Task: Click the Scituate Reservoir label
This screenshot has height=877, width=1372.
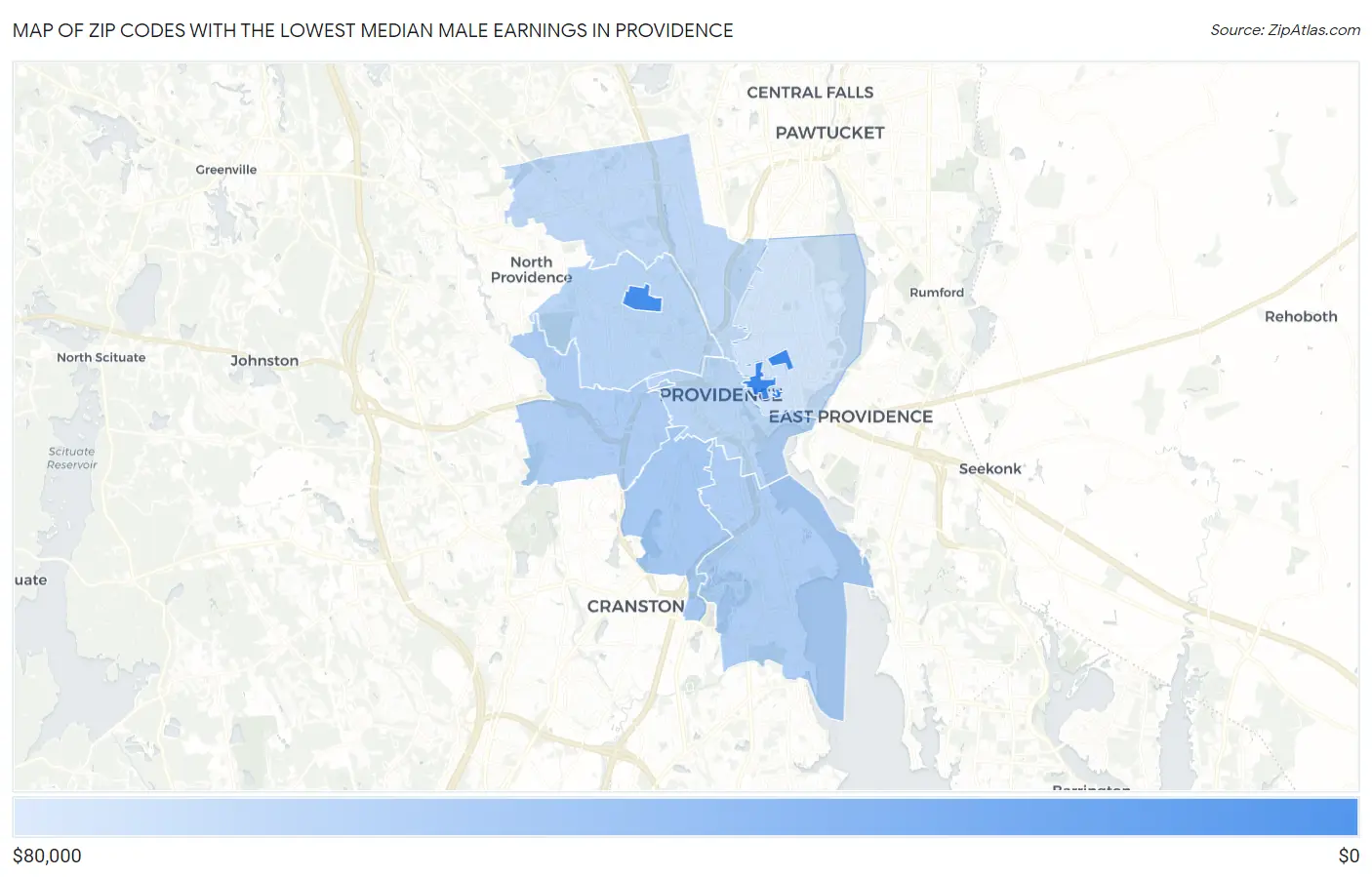Action: tap(72, 458)
